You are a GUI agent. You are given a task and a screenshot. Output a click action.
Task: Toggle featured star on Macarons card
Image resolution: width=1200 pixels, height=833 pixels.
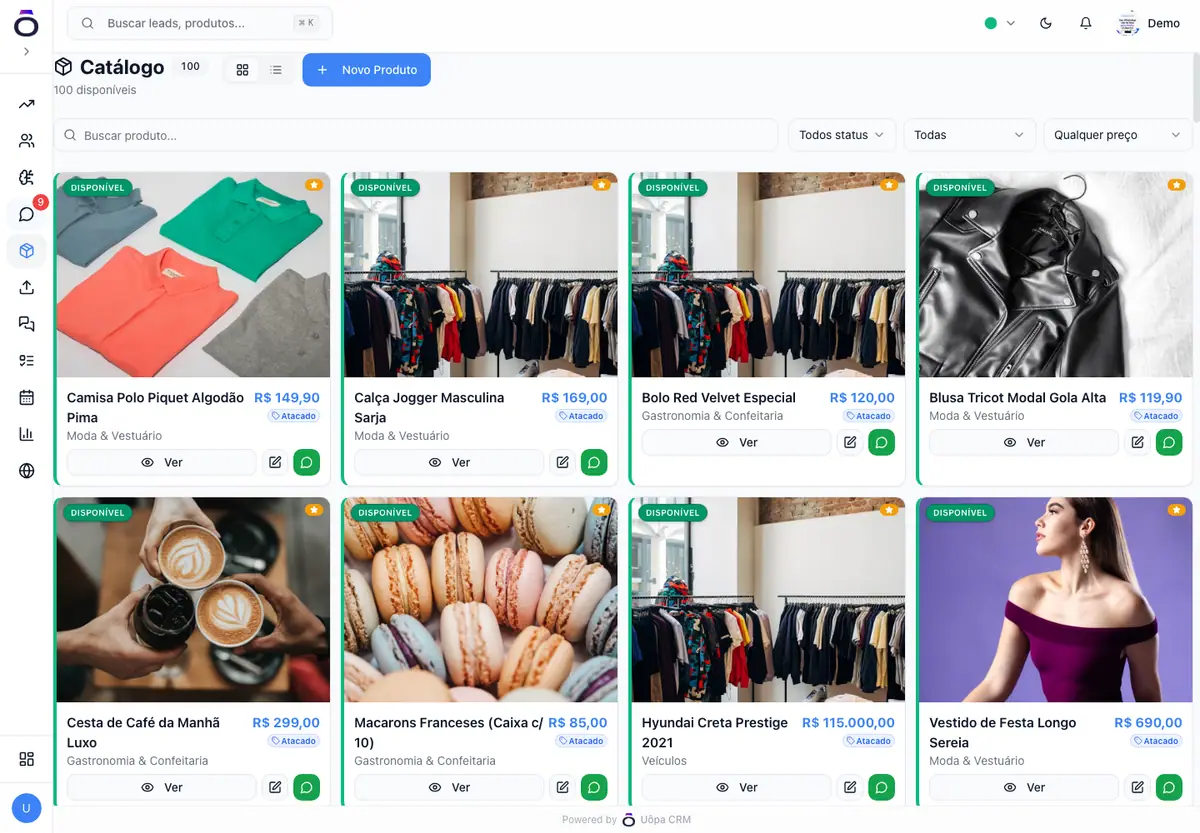(601, 510)
